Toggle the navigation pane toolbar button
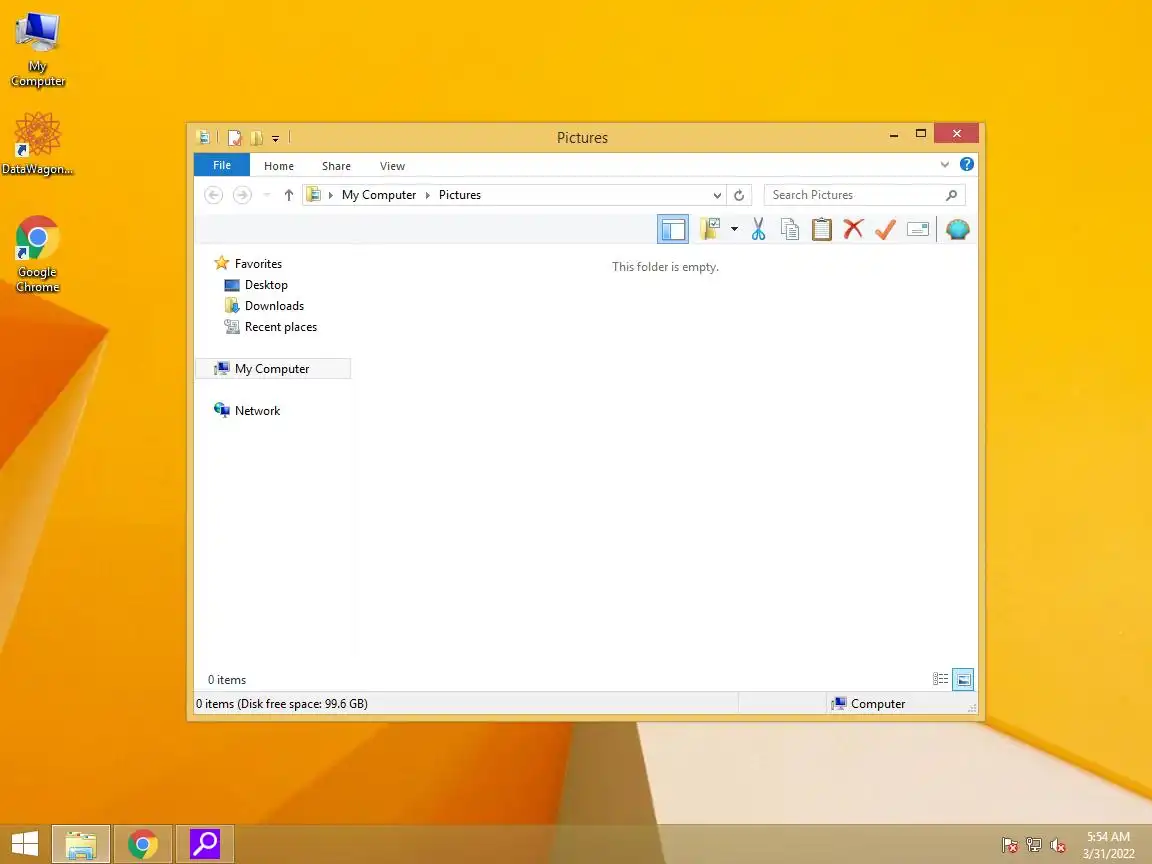Screen dimensions: 1152x864 click(x=672, y=229)
